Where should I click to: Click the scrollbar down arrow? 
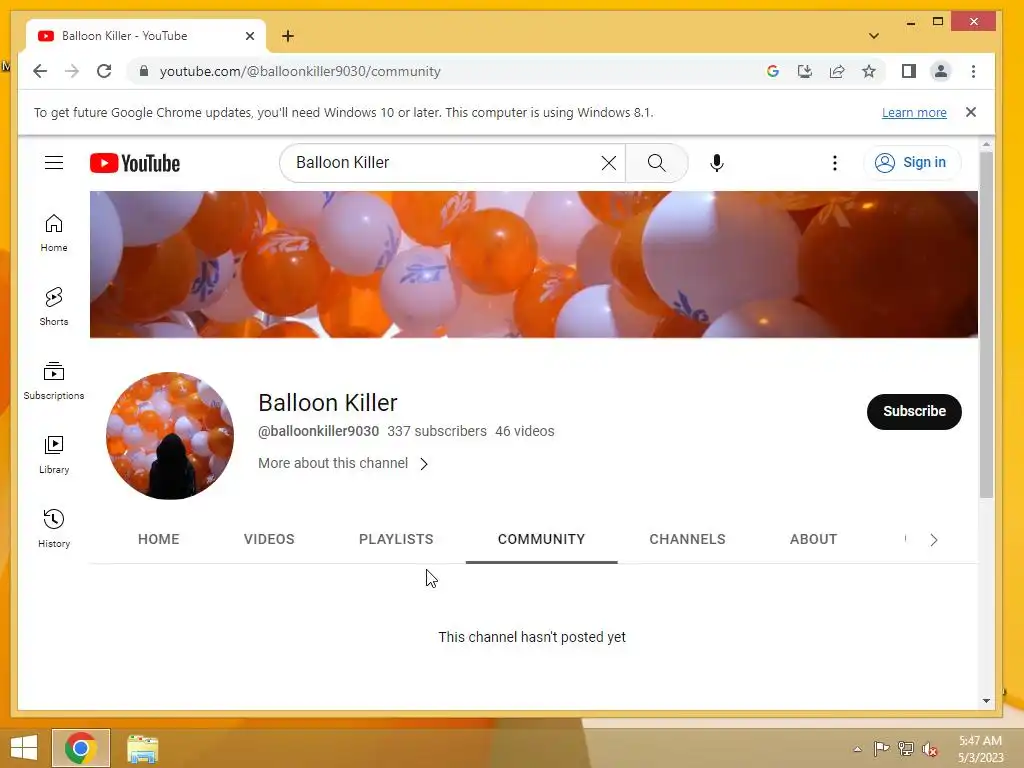[986, 701]
